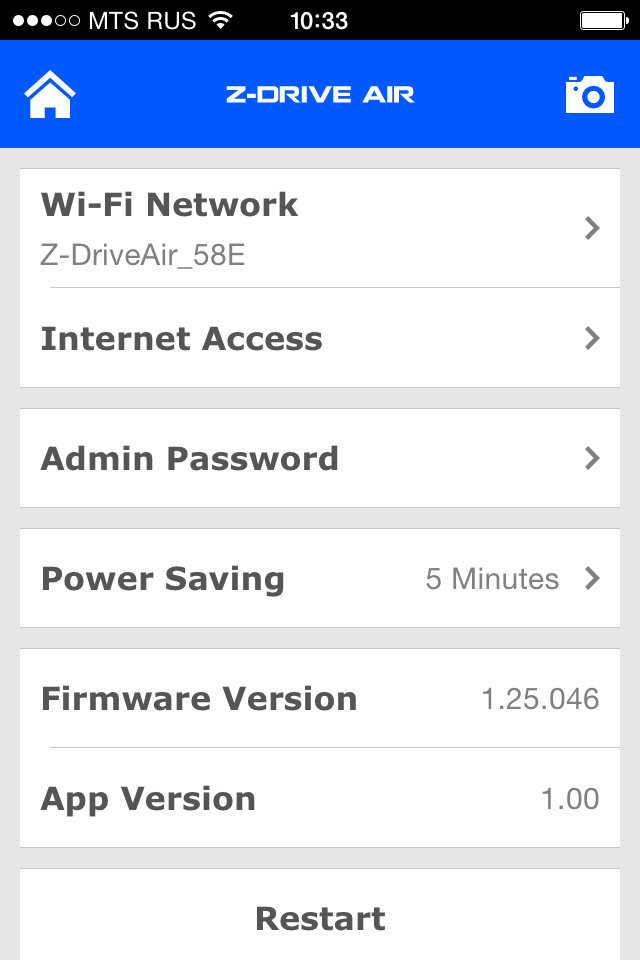
Task: Tap the Home icon in header
Action: (50, 95)
